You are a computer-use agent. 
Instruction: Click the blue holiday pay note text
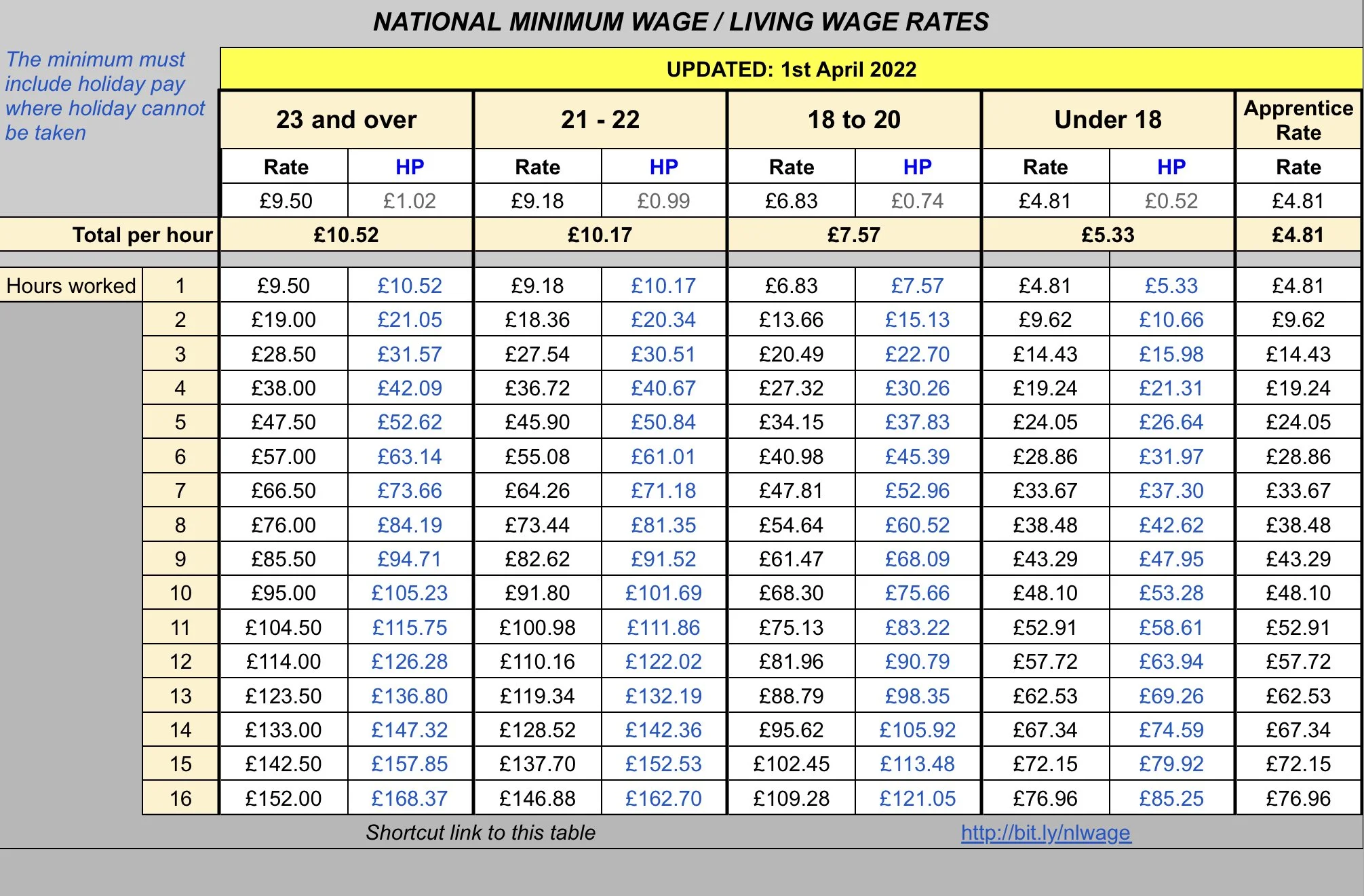[104, 96]
